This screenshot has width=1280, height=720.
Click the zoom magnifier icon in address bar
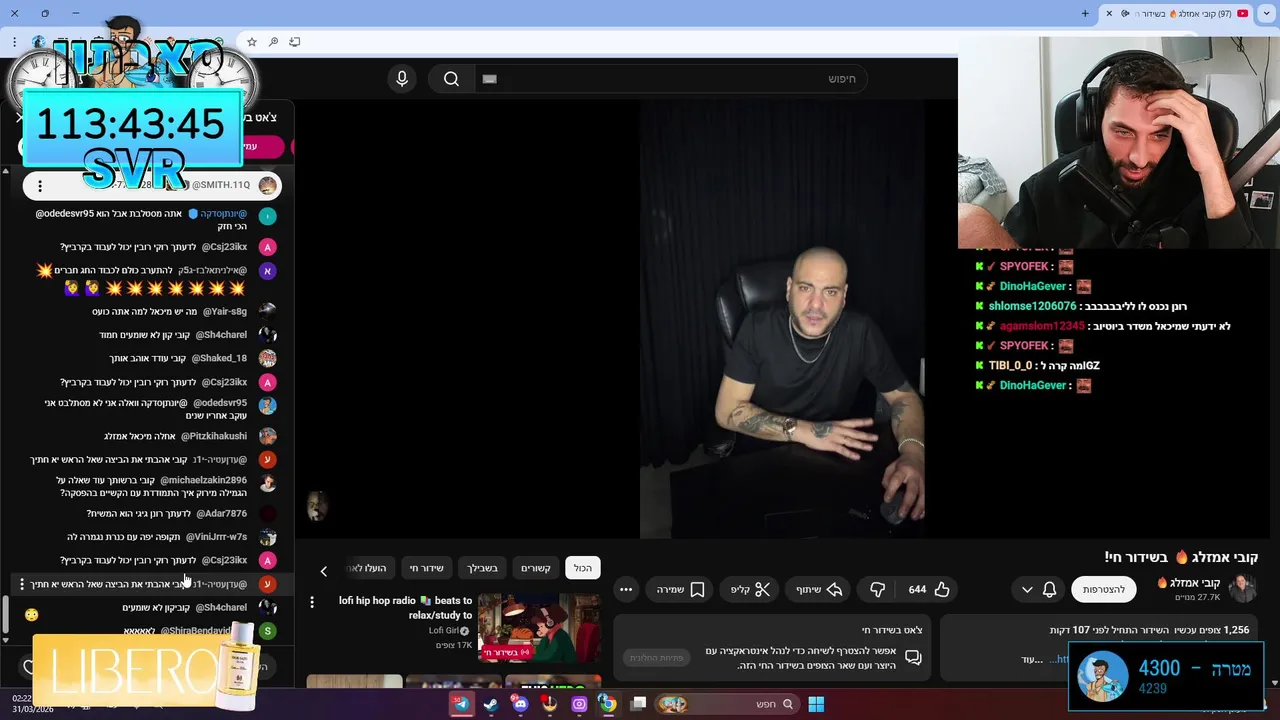click(273, 42)
